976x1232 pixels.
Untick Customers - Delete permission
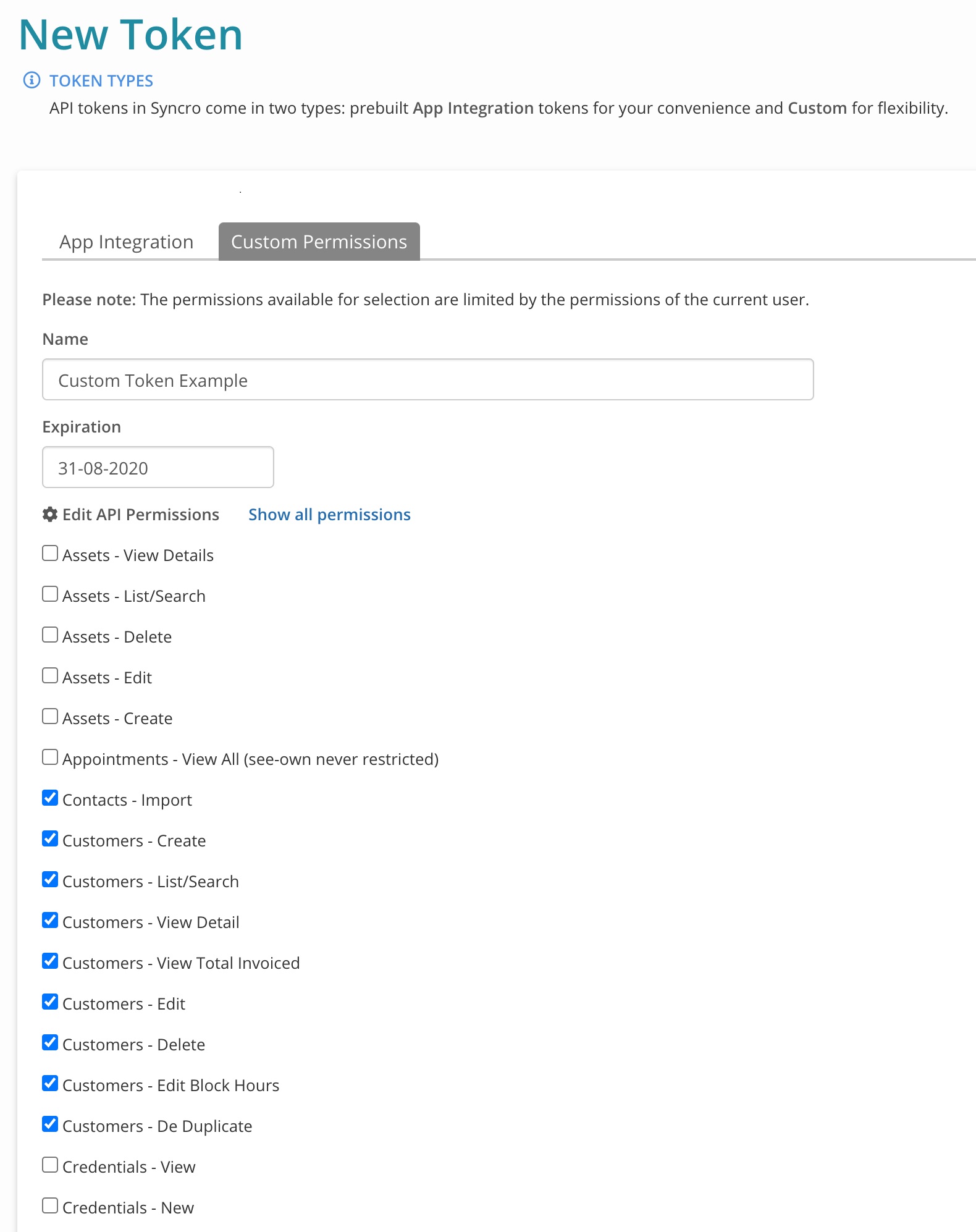[50, 1042]
